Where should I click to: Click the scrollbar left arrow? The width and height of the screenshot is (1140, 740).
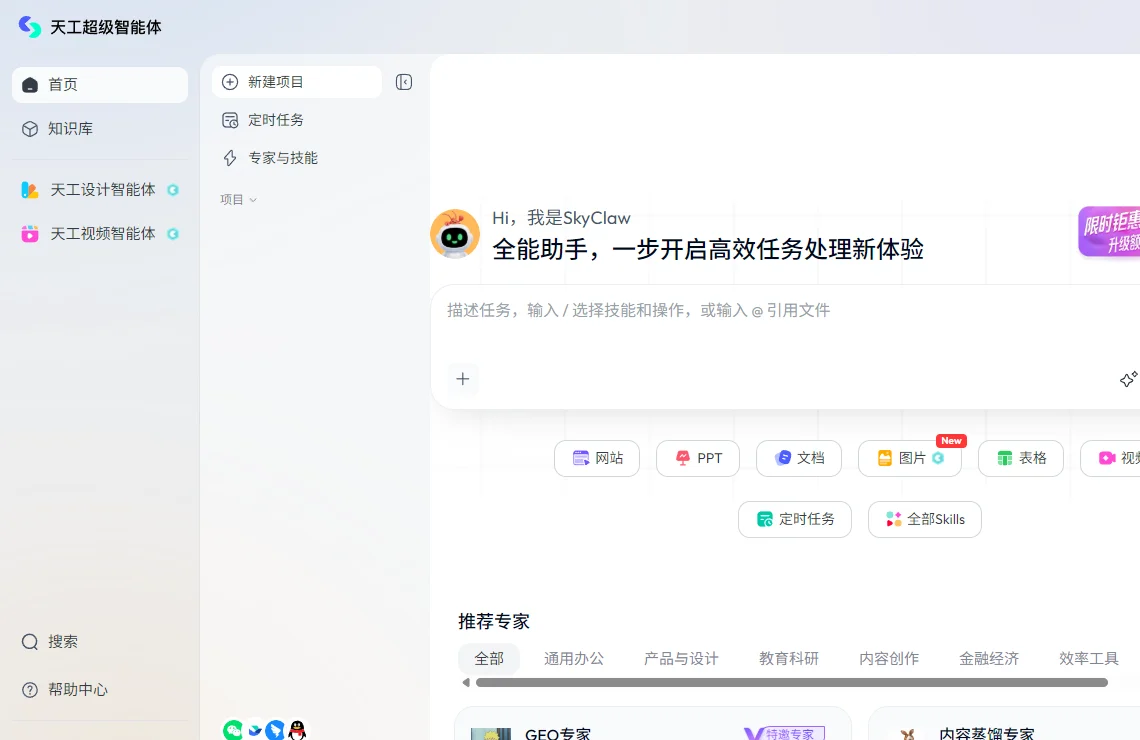466,683
